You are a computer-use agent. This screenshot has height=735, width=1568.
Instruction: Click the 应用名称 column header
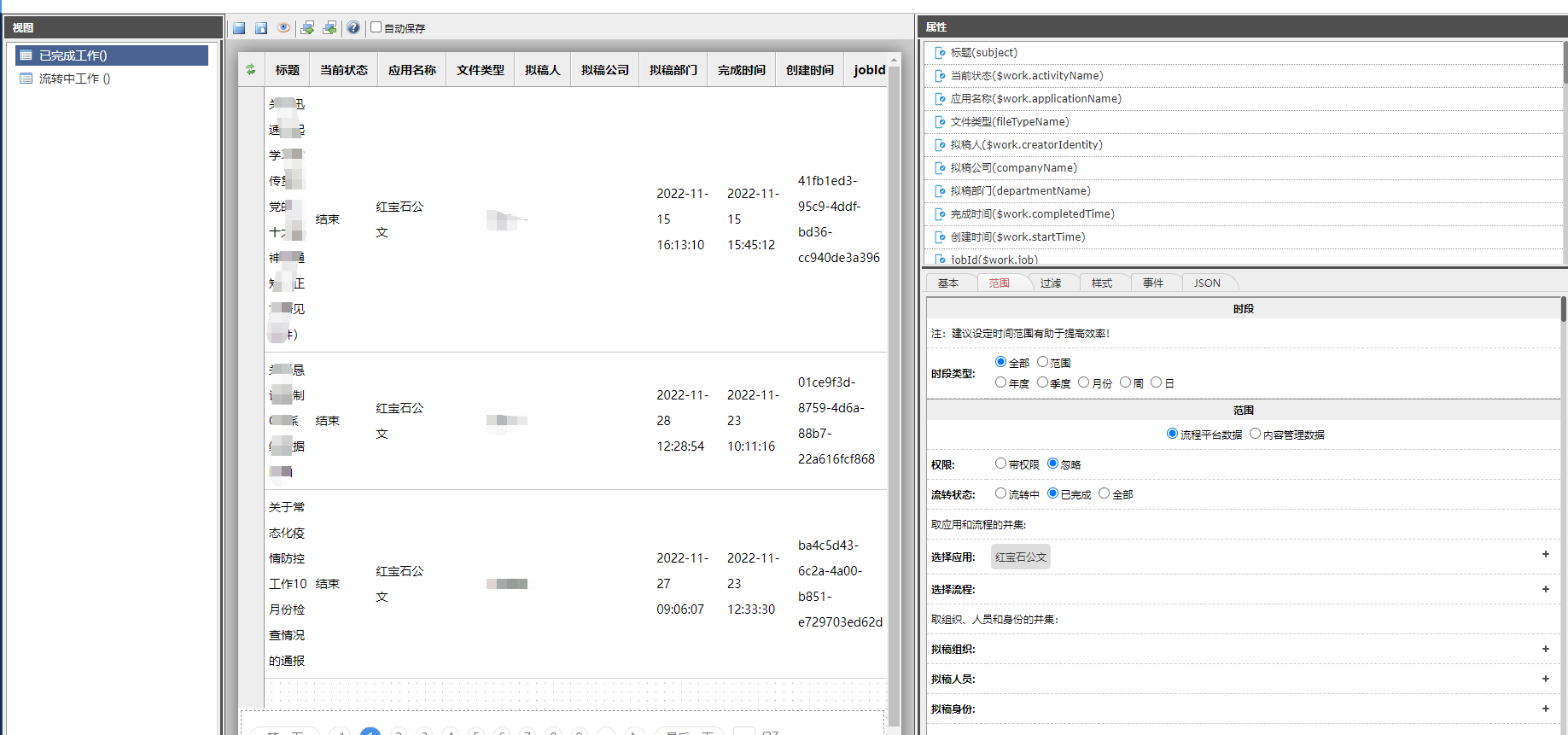coord(412,70)
